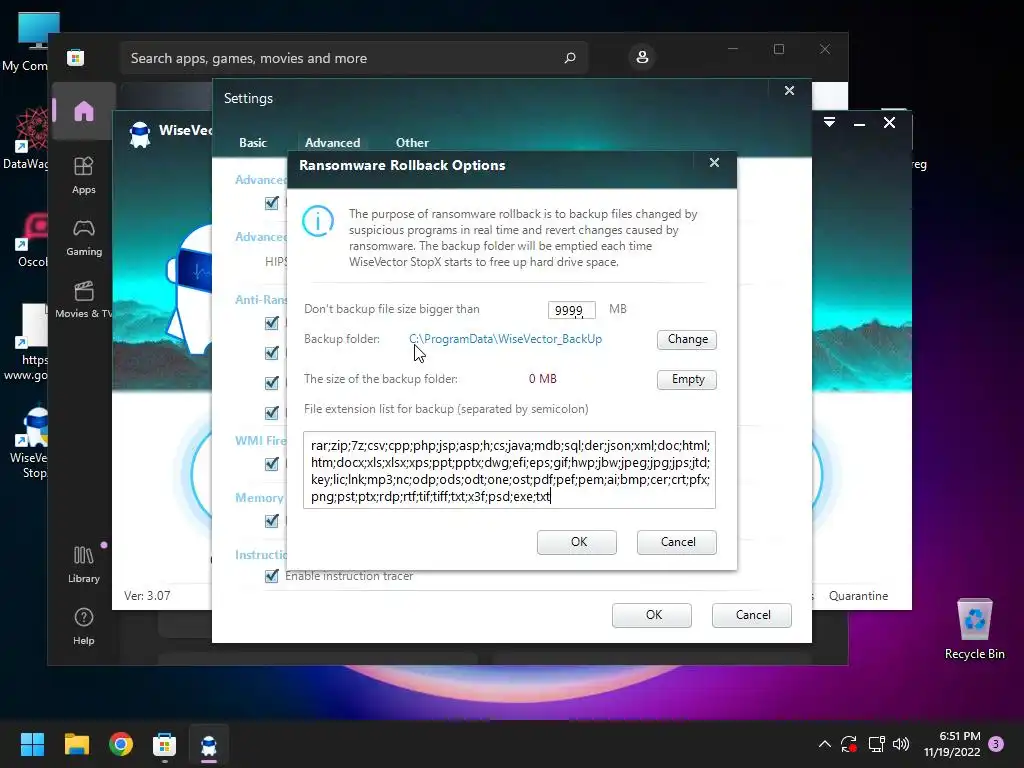1024x768 pixels.
Task: Open Gaming section in Microsoft Store
Action: tap(84, 238)
